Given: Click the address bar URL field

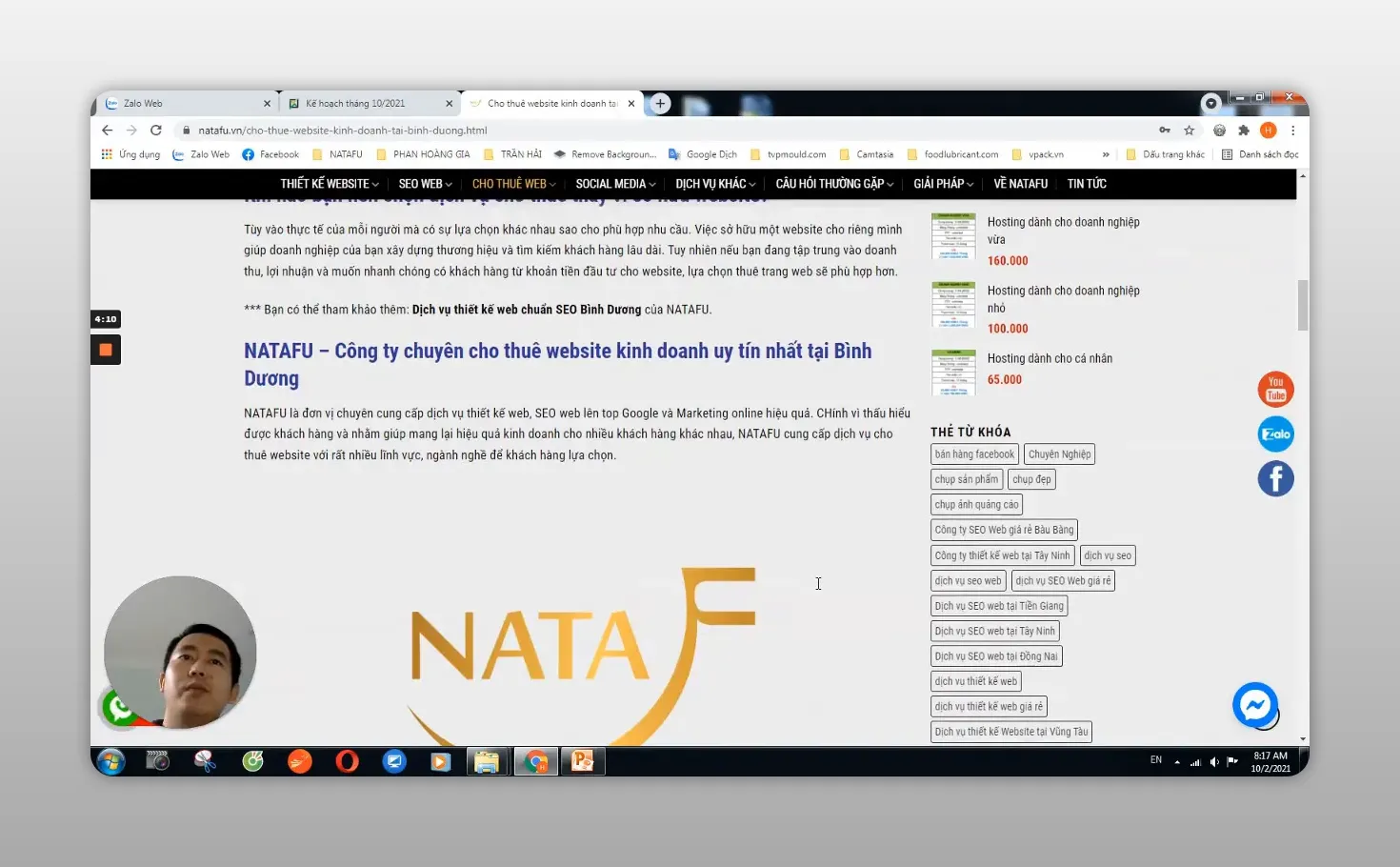Looking at the screenshot, I should tap(667, 131).
